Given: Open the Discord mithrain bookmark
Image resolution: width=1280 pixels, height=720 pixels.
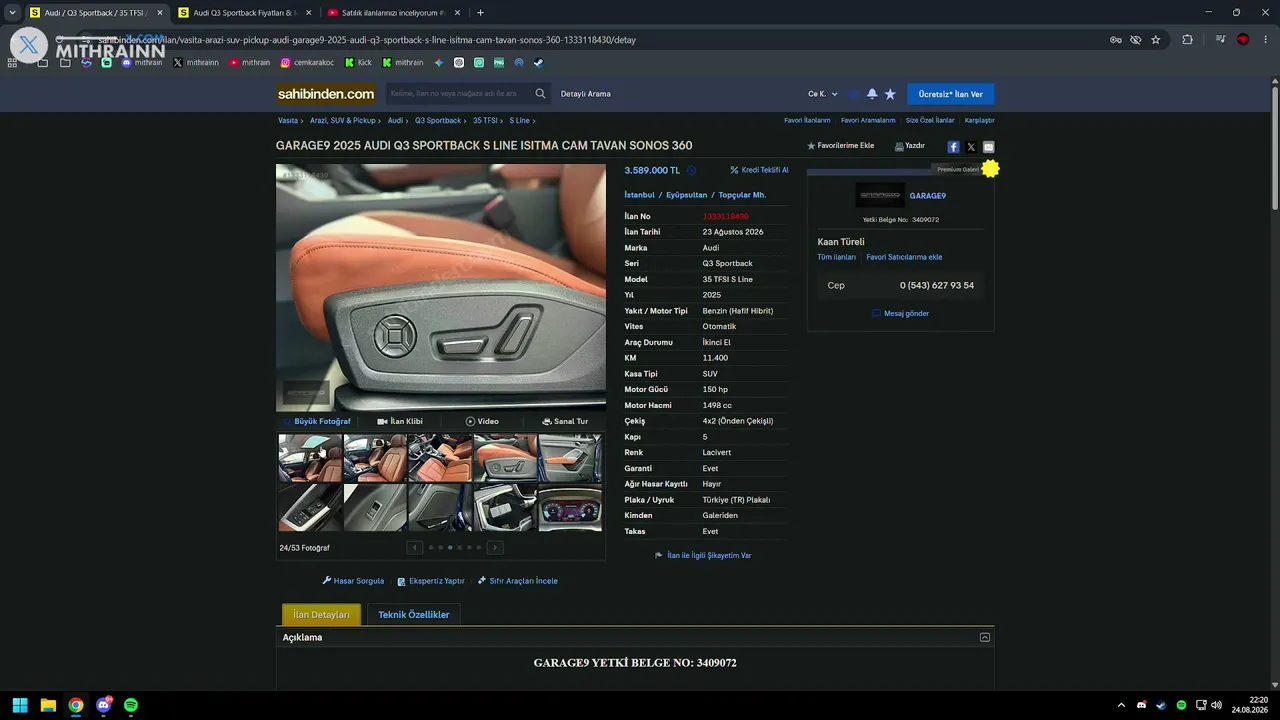Looking at the screenshot, I should point(142,62).
